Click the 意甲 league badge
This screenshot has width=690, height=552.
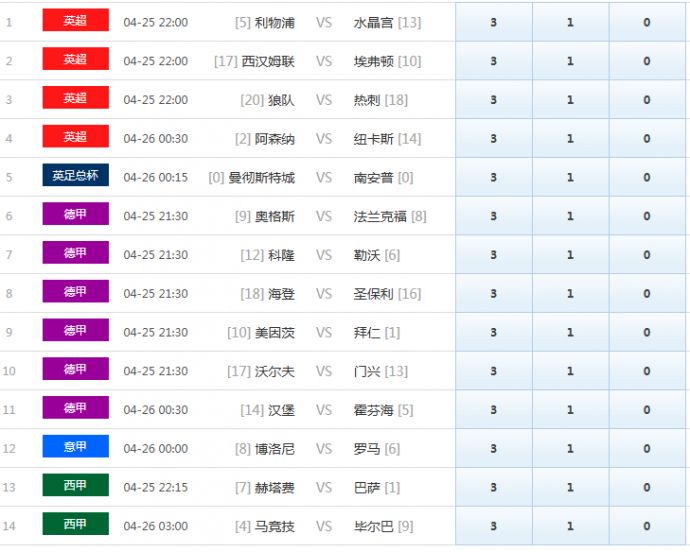[x=75, y=448]
